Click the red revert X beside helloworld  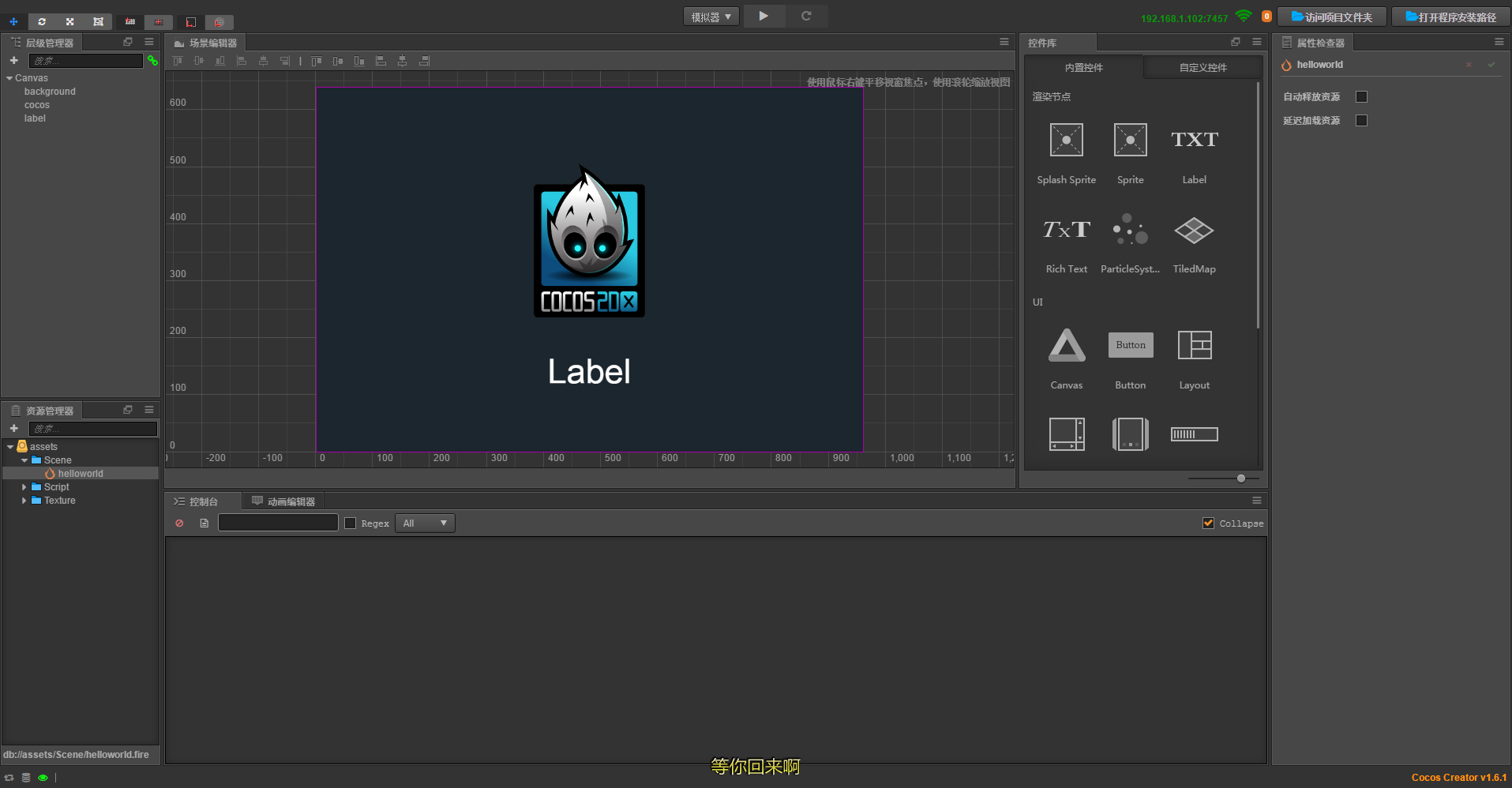(1469, 65)
